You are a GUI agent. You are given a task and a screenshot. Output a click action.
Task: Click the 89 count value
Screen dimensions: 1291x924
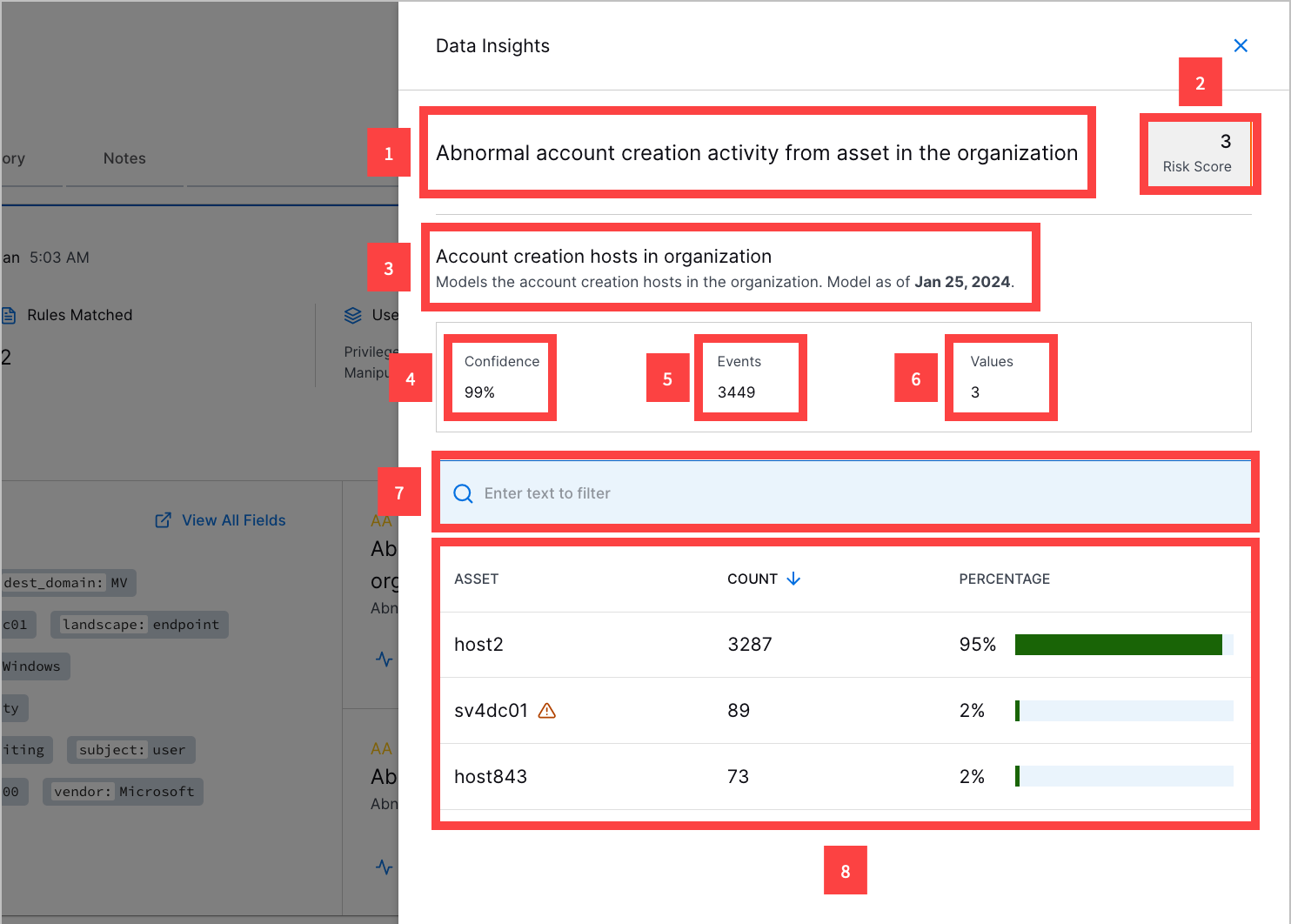coord(739,711)
